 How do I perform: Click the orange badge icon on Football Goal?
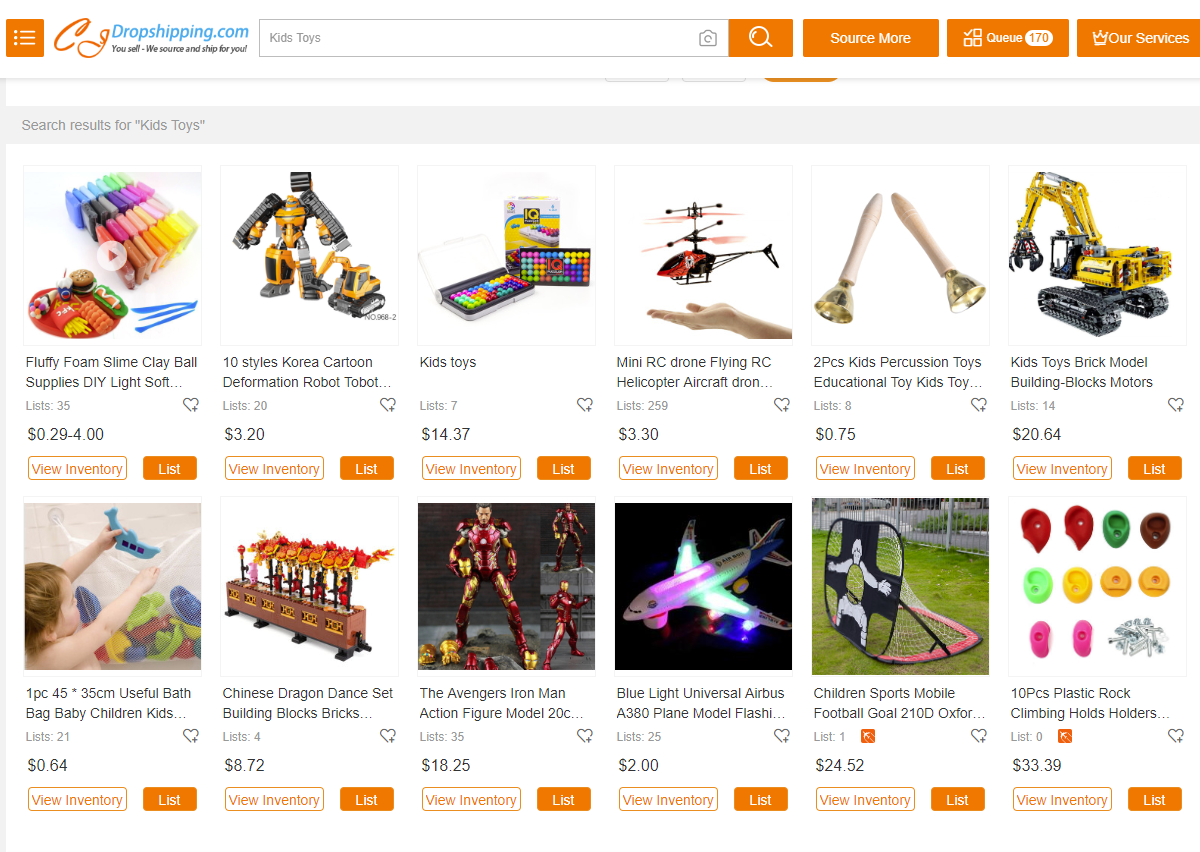point(868,737)
